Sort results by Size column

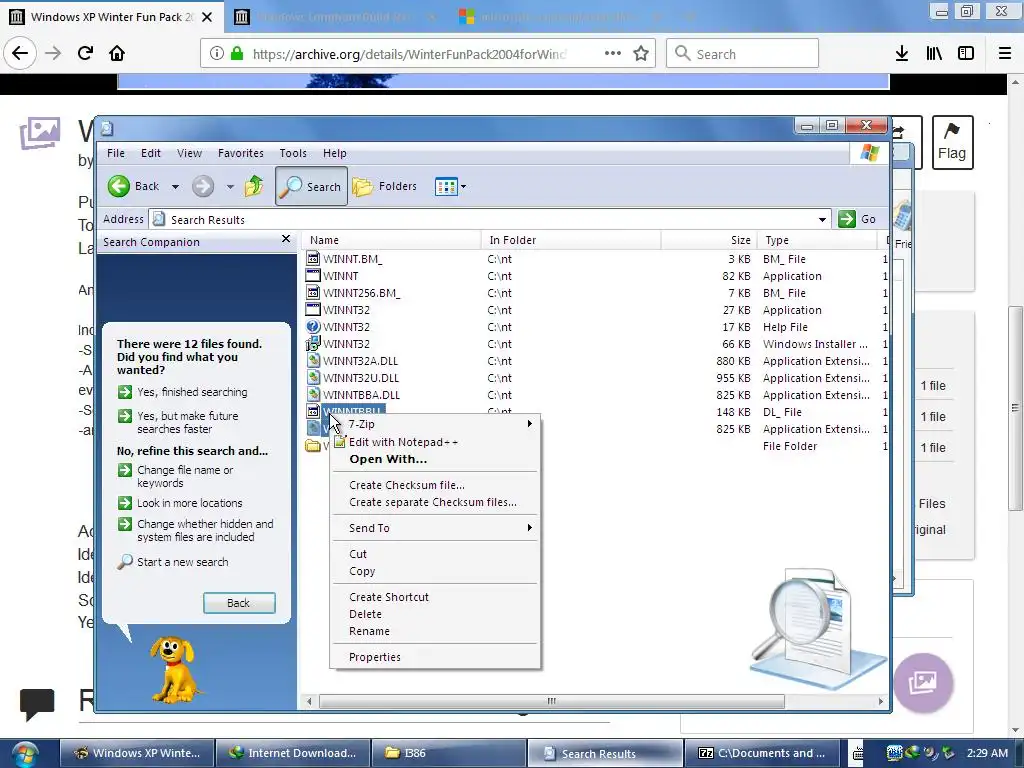(709, 240)
